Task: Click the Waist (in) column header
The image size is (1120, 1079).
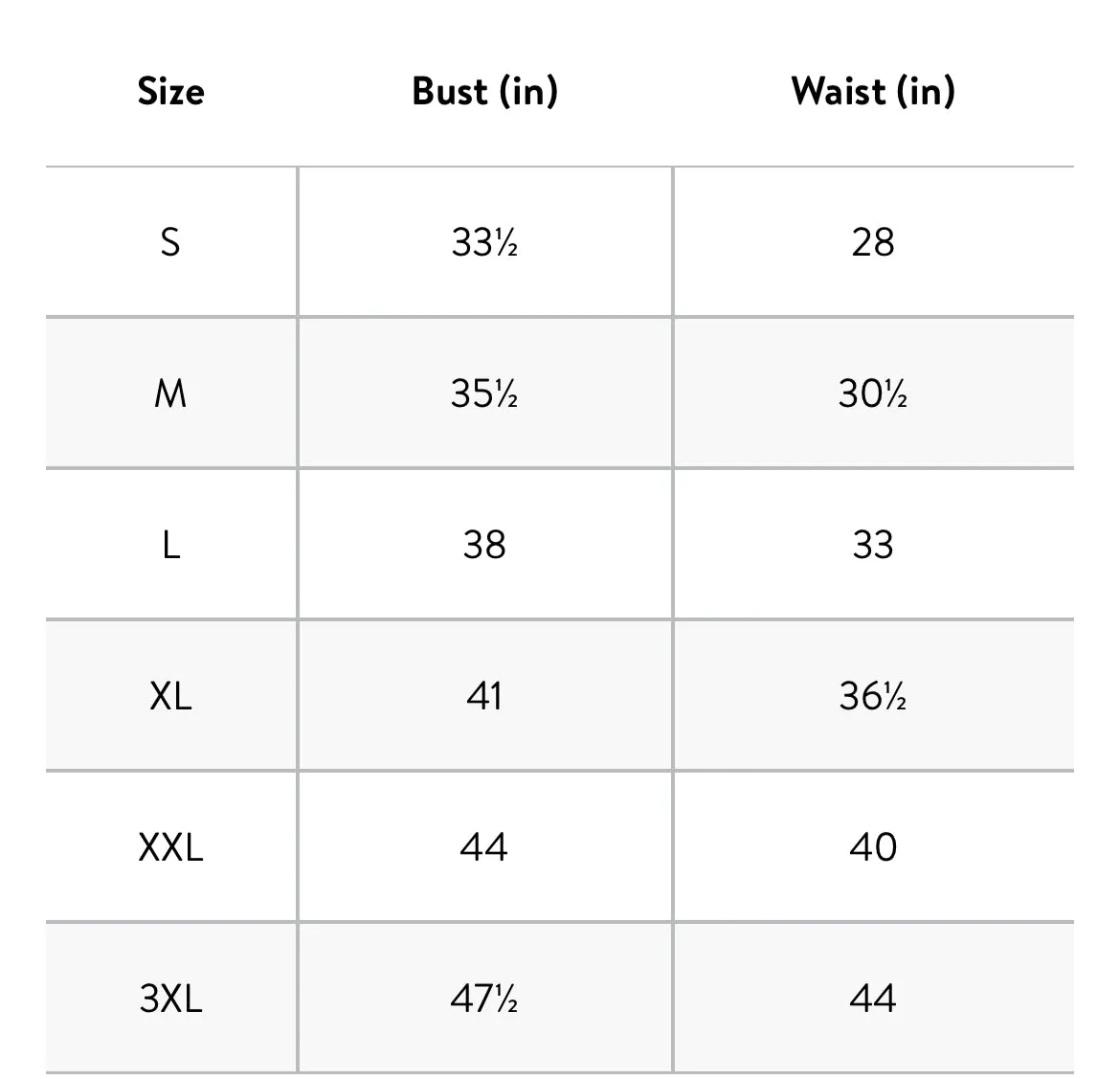Action: click(x=873, y=92)
